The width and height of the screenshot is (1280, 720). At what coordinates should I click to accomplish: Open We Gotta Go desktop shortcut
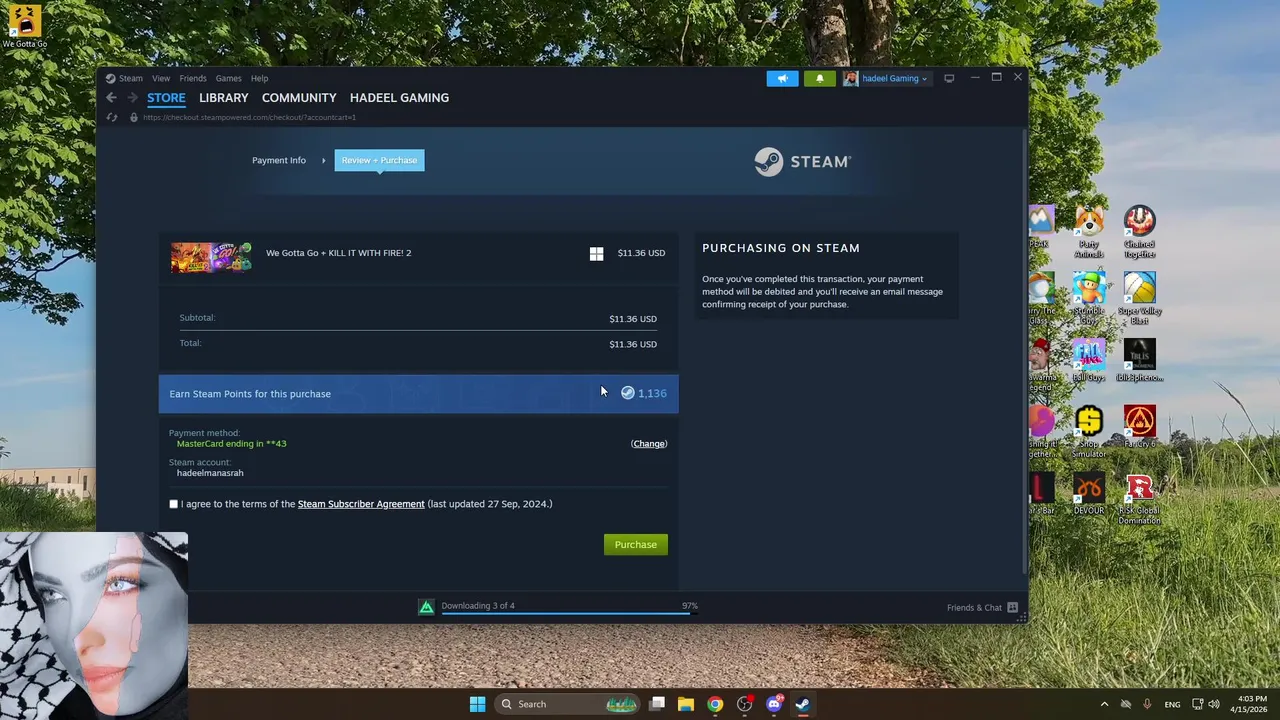24,27
